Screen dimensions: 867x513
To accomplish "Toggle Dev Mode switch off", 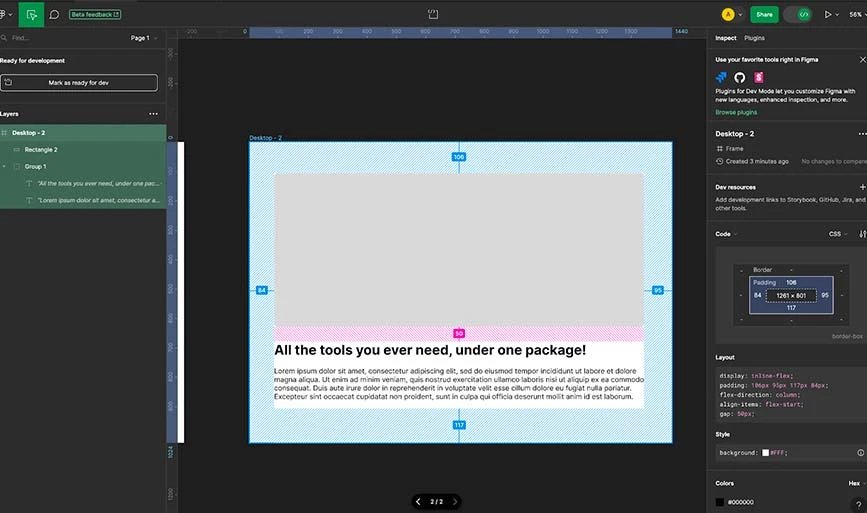I will pos(797,14).
